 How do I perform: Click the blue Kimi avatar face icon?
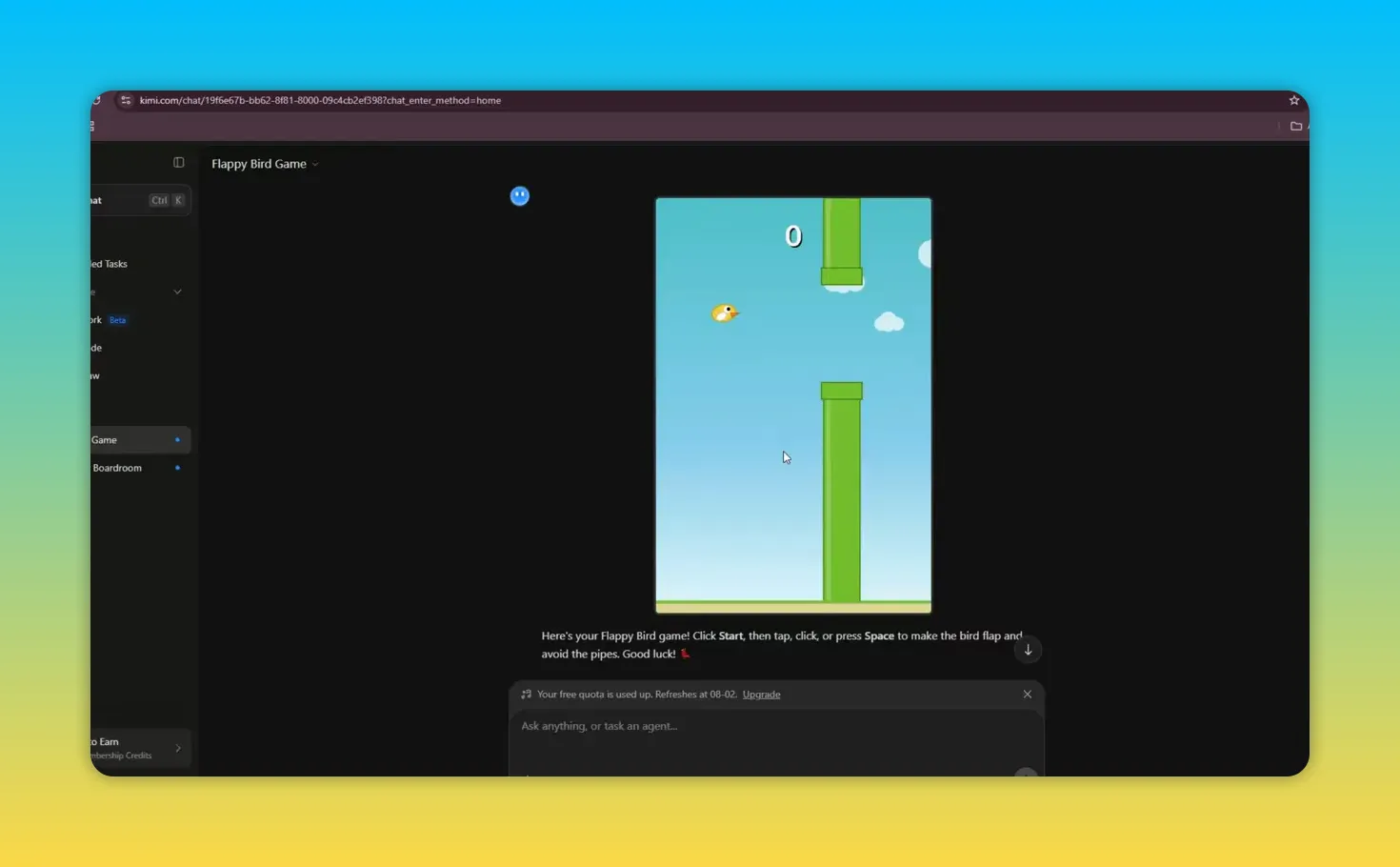pos(520,196)
